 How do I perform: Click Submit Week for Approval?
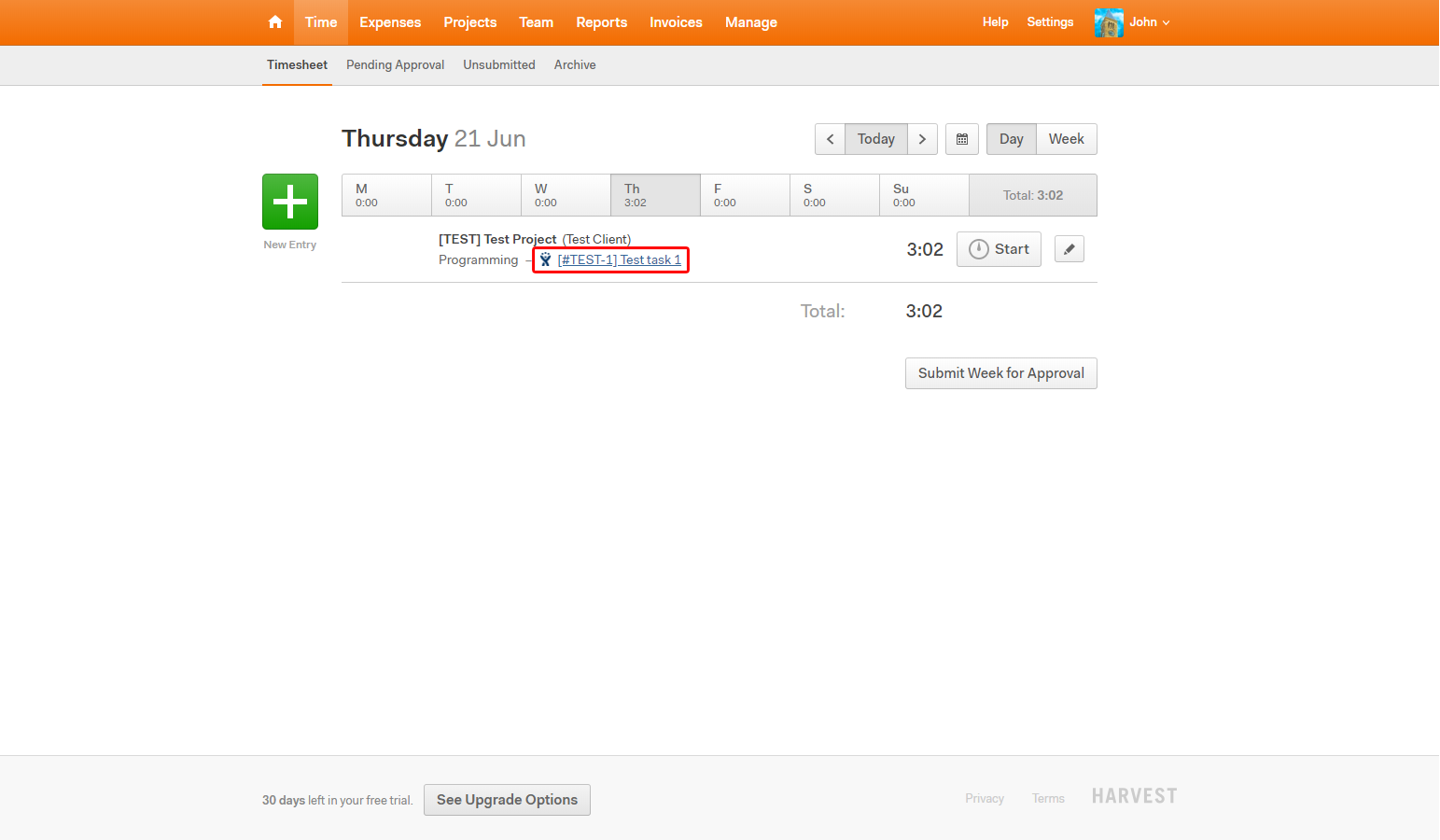pos(1001,373)
